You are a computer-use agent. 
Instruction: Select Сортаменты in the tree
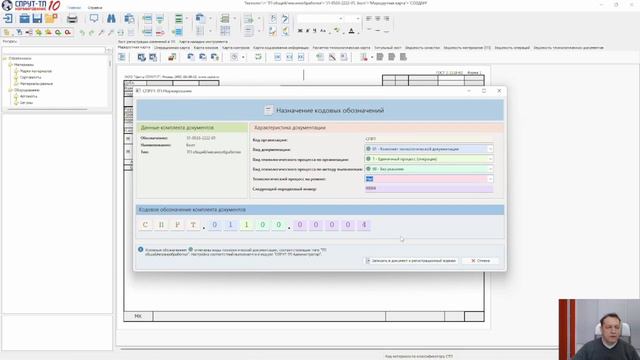pyautogui.click(x=31, y=77)
